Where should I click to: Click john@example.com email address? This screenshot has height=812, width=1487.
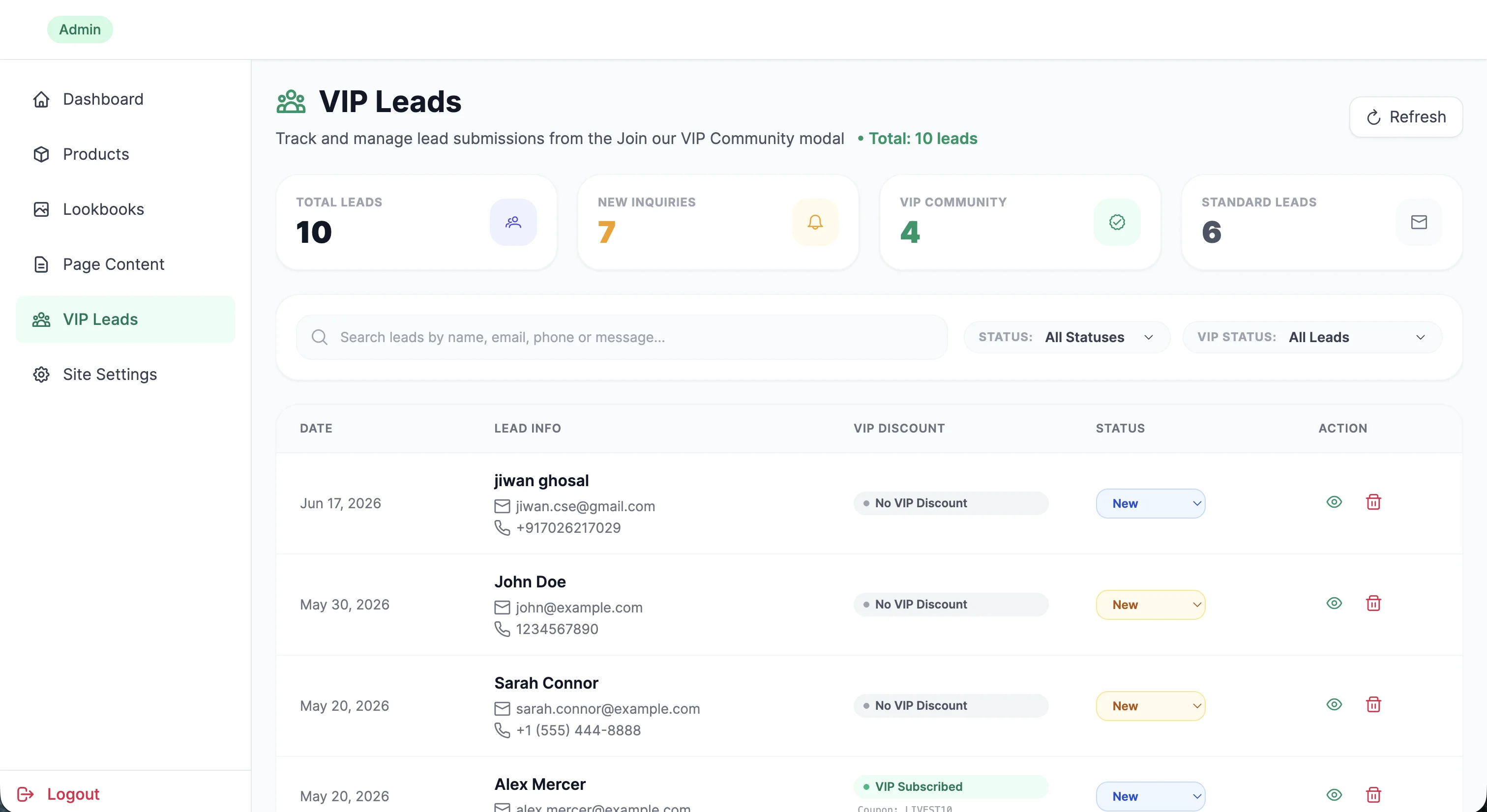click(x=579, y=608)
